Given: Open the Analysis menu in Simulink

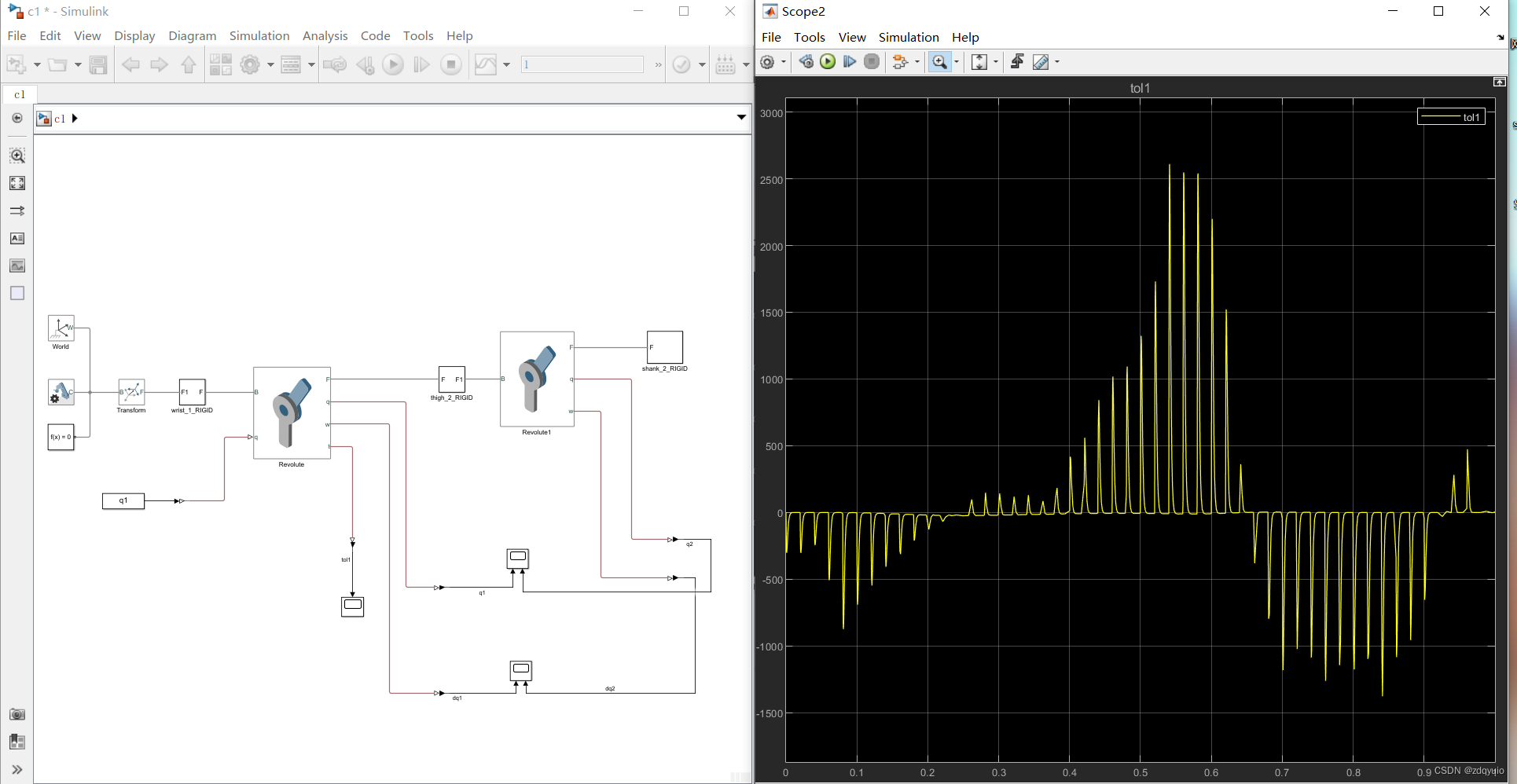Looking at the screenshot, I should [325, 36].
